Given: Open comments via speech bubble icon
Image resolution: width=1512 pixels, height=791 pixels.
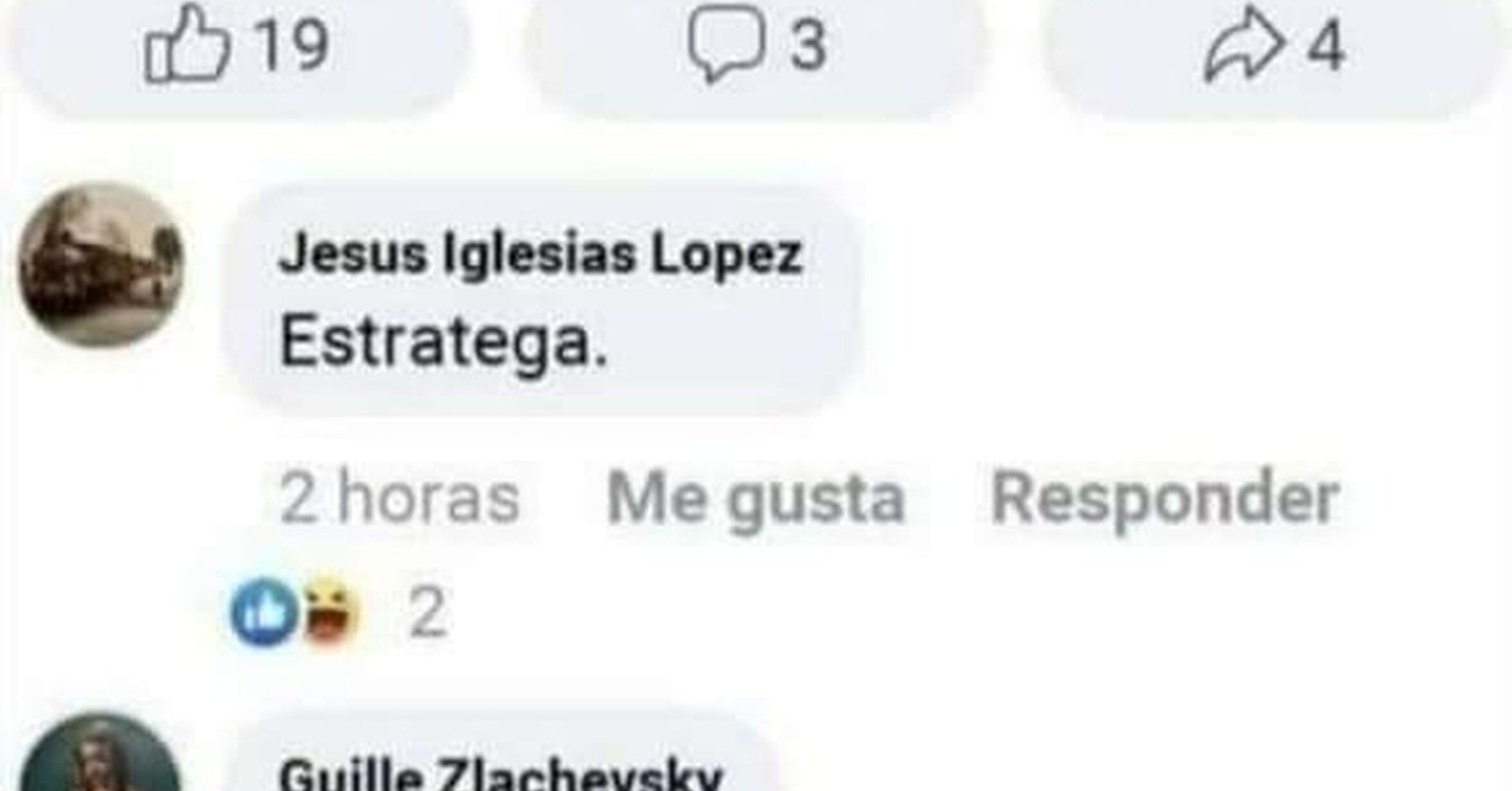Looking at the screenshot, I should click(x=727, y=43).
